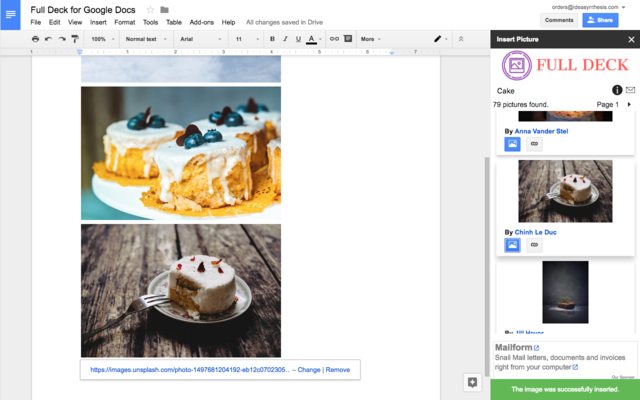
Task: Open the account email dropdown
Action: (588, 7)
